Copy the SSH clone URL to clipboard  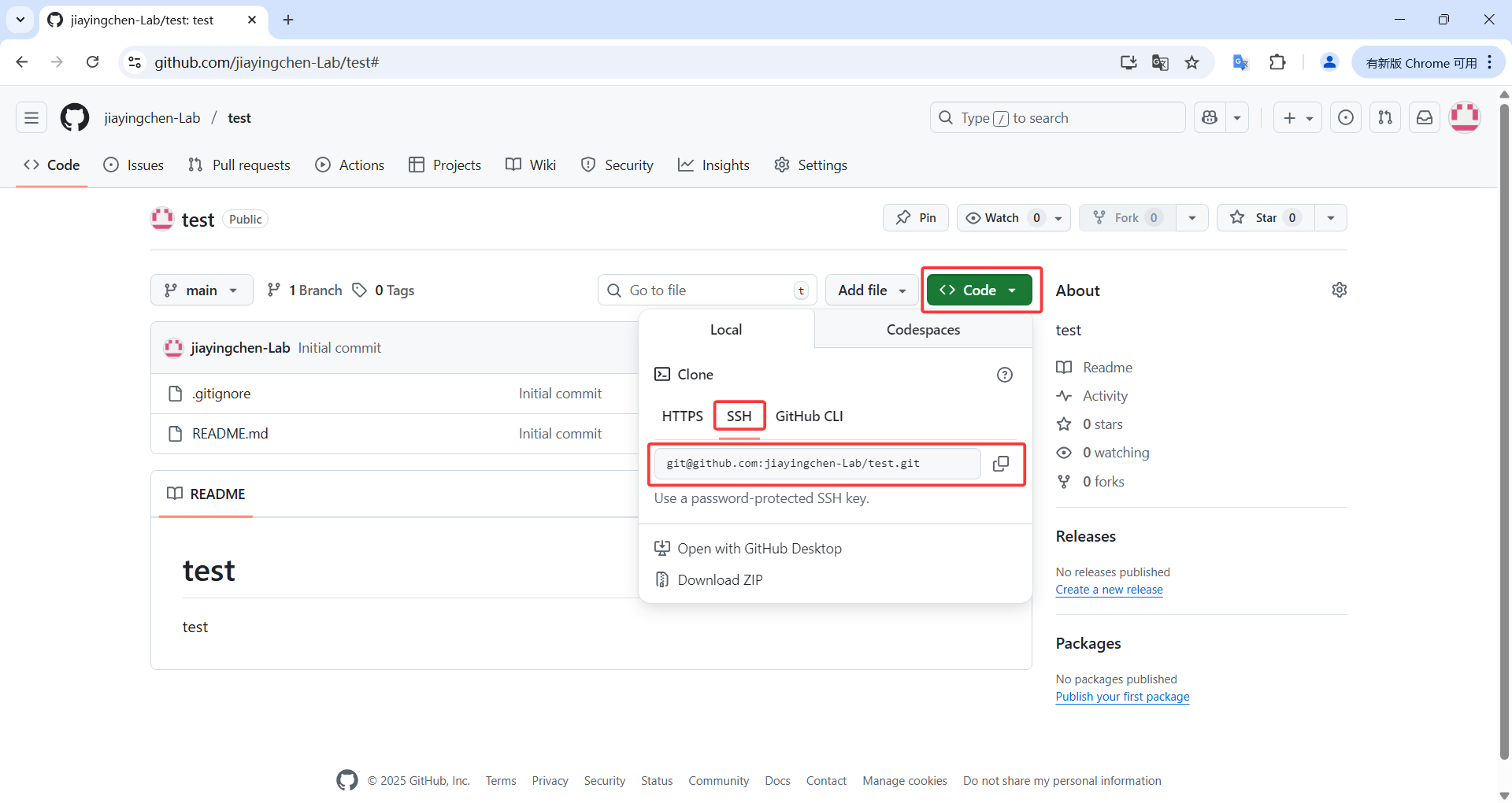pos(1001,464)
